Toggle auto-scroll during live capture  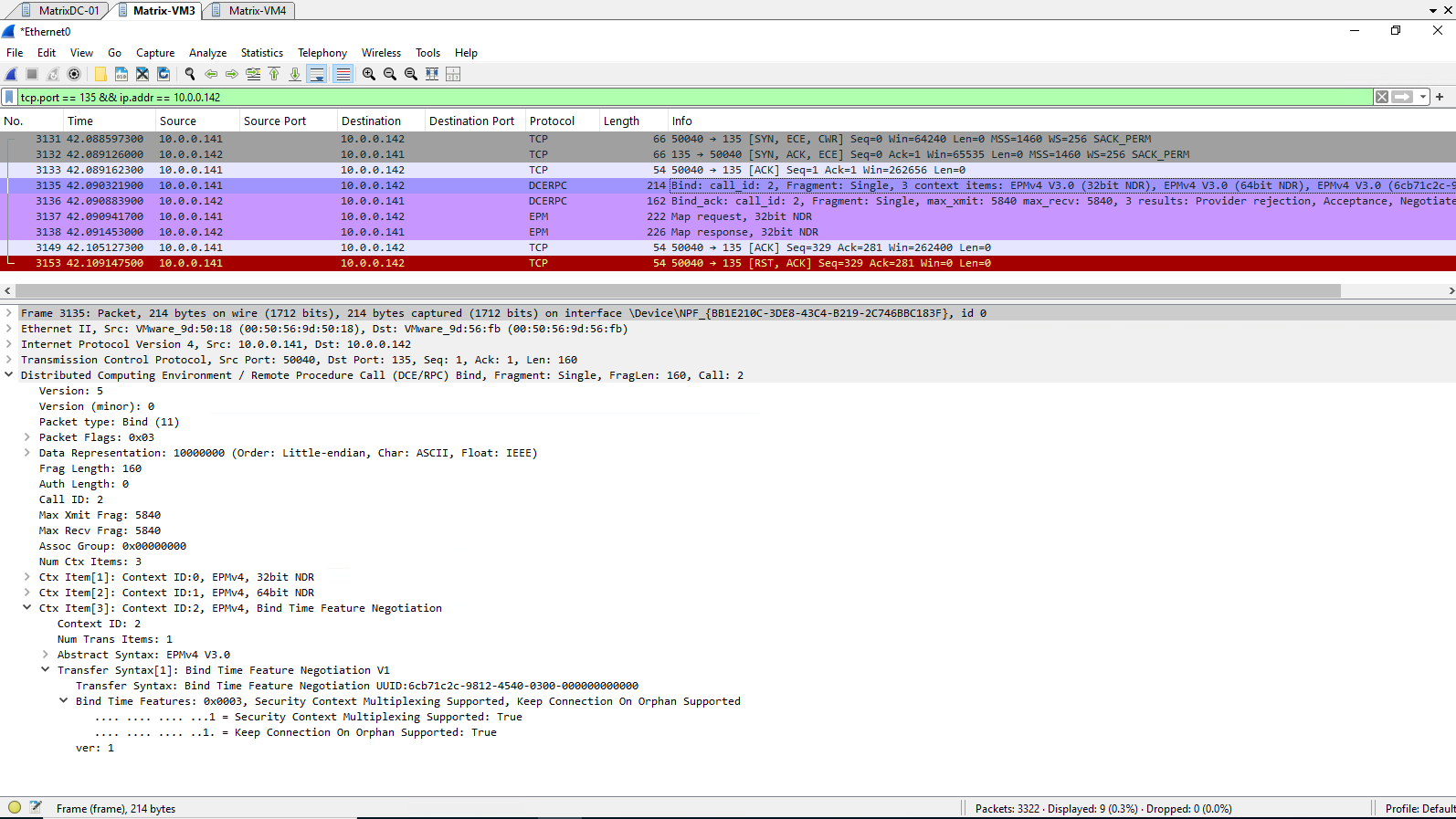coord(317,74)
